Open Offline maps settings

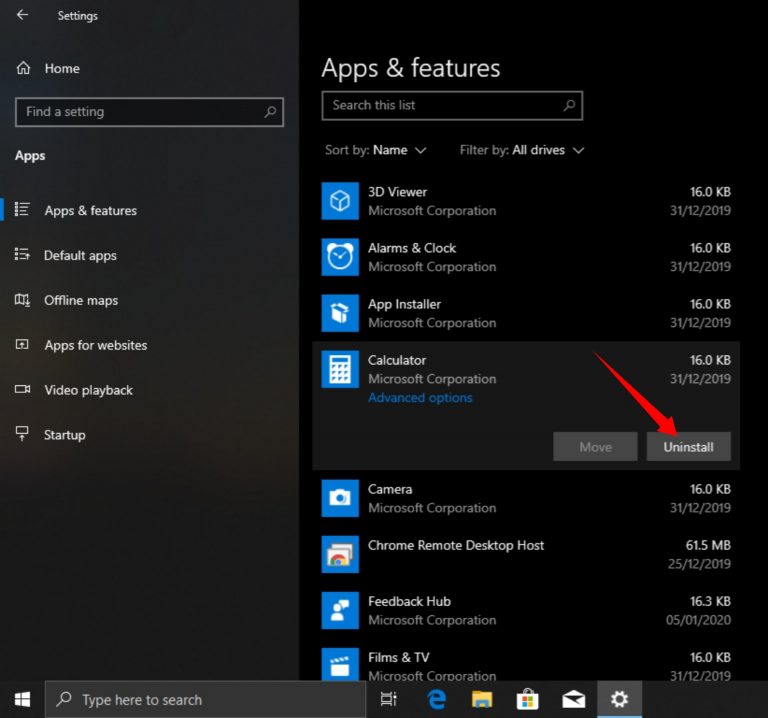81,300
